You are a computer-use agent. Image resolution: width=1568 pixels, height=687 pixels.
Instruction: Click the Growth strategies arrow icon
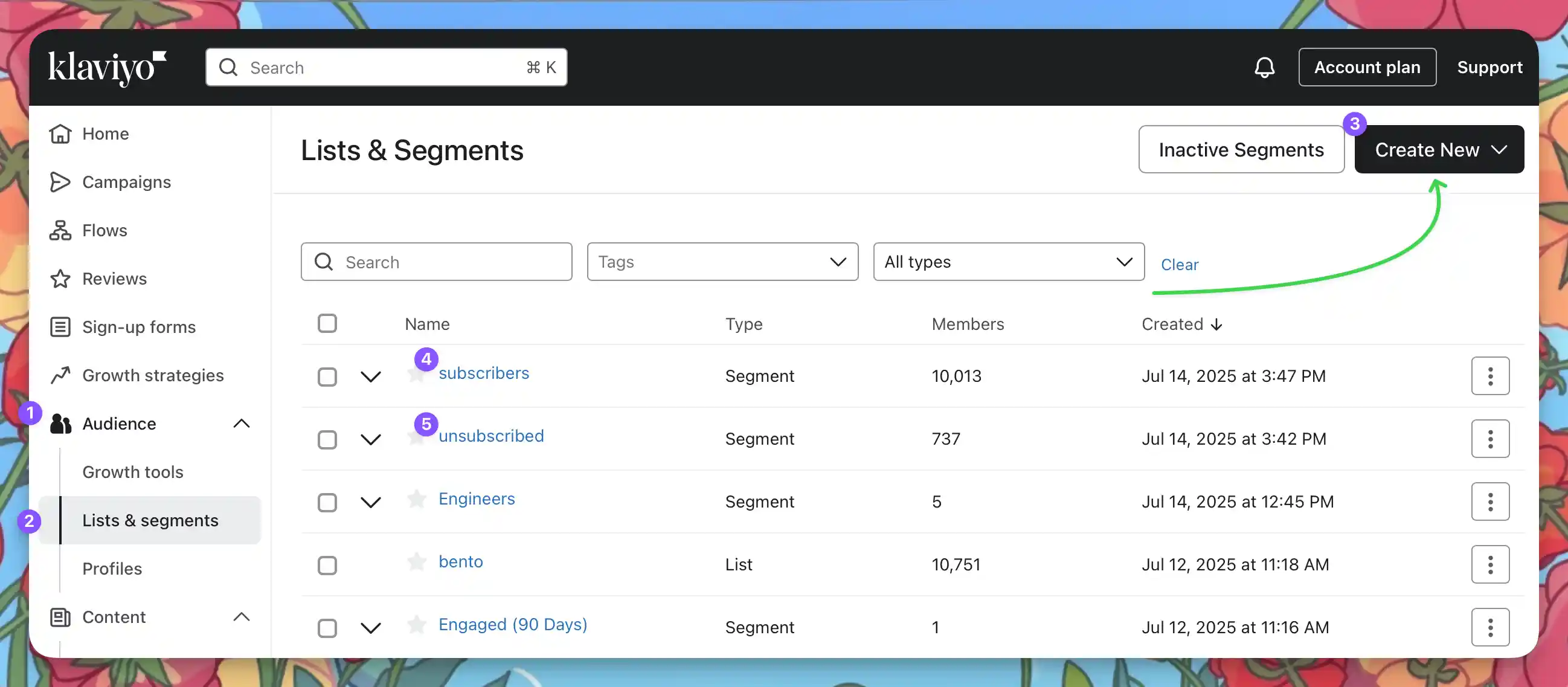pos(60,375)
